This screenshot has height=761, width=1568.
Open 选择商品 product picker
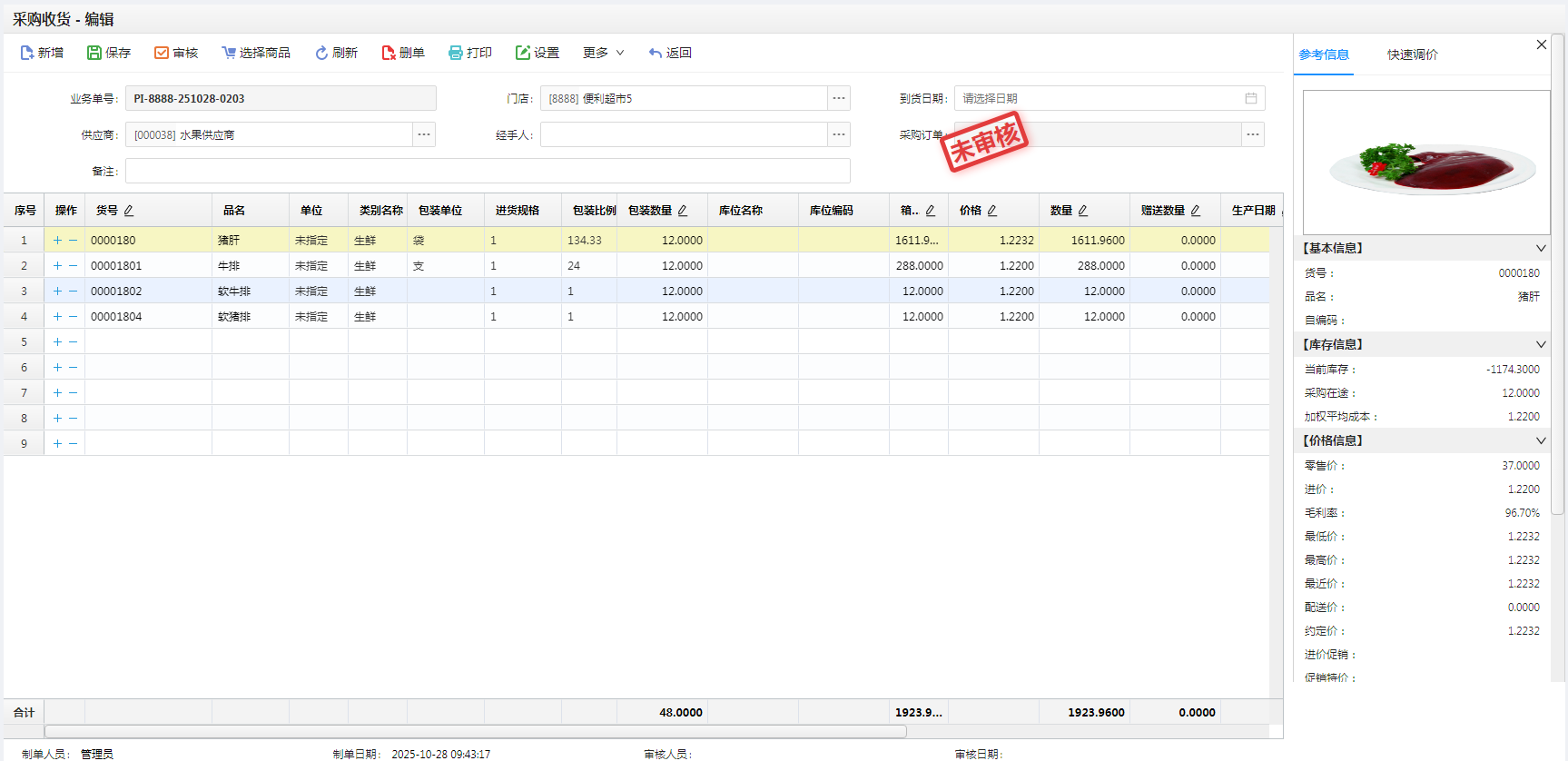click(x=255, y=53)
